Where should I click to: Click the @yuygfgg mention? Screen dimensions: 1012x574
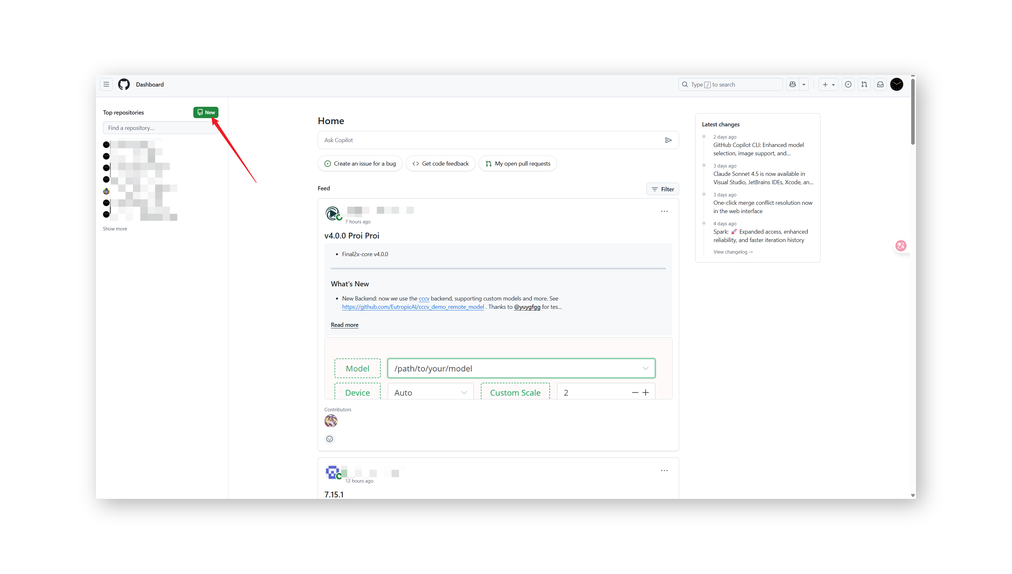pos(527,307)
